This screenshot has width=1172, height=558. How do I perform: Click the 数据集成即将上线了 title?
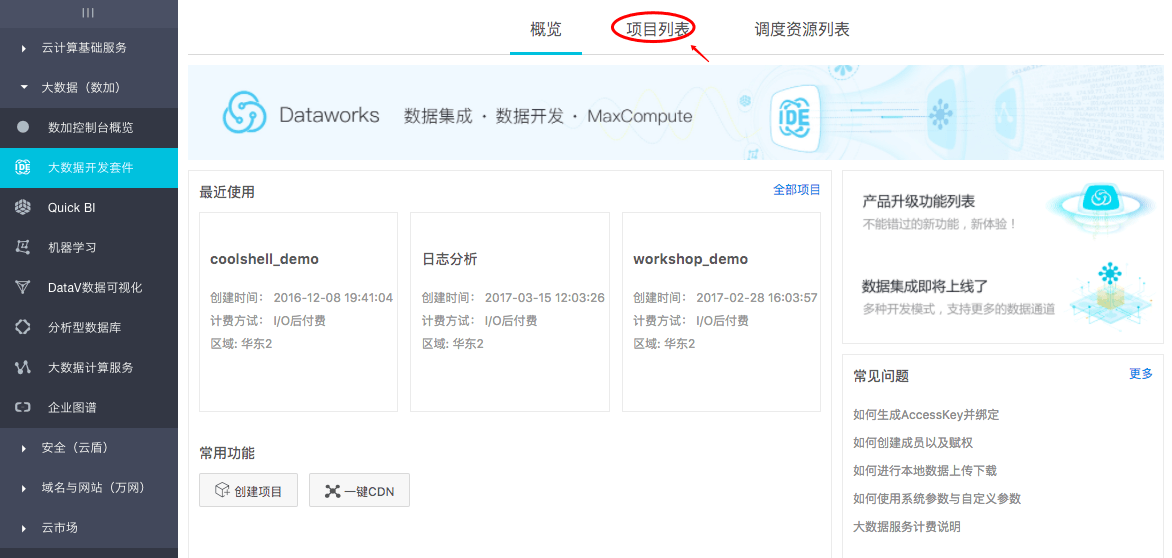[925, 286]
